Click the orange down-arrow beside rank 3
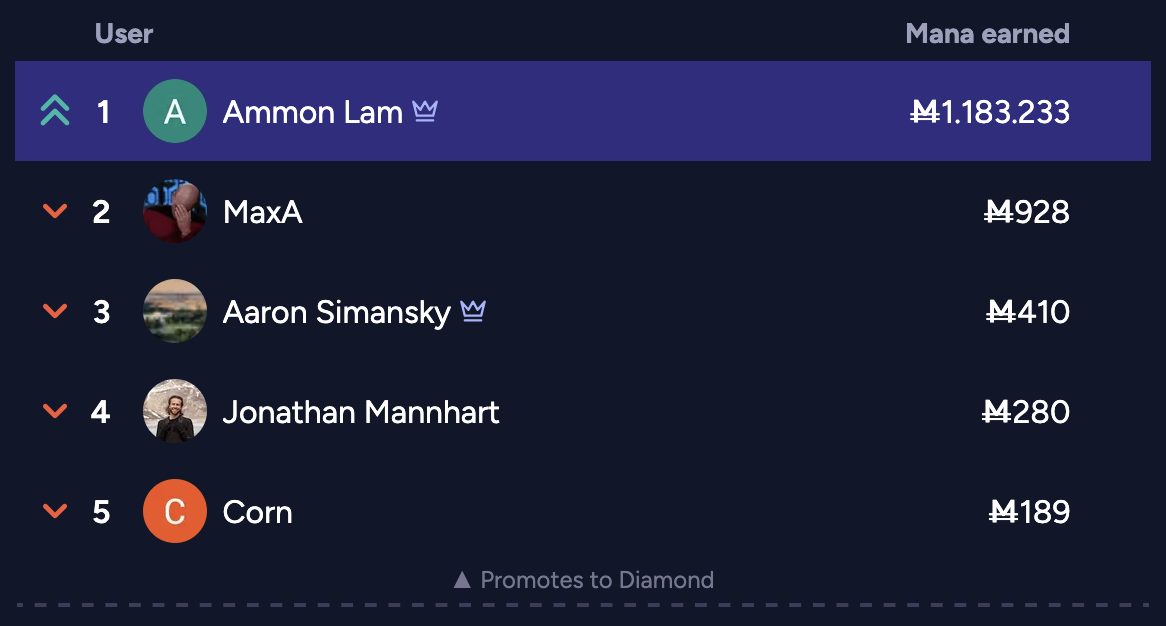 tap(55, 311)
